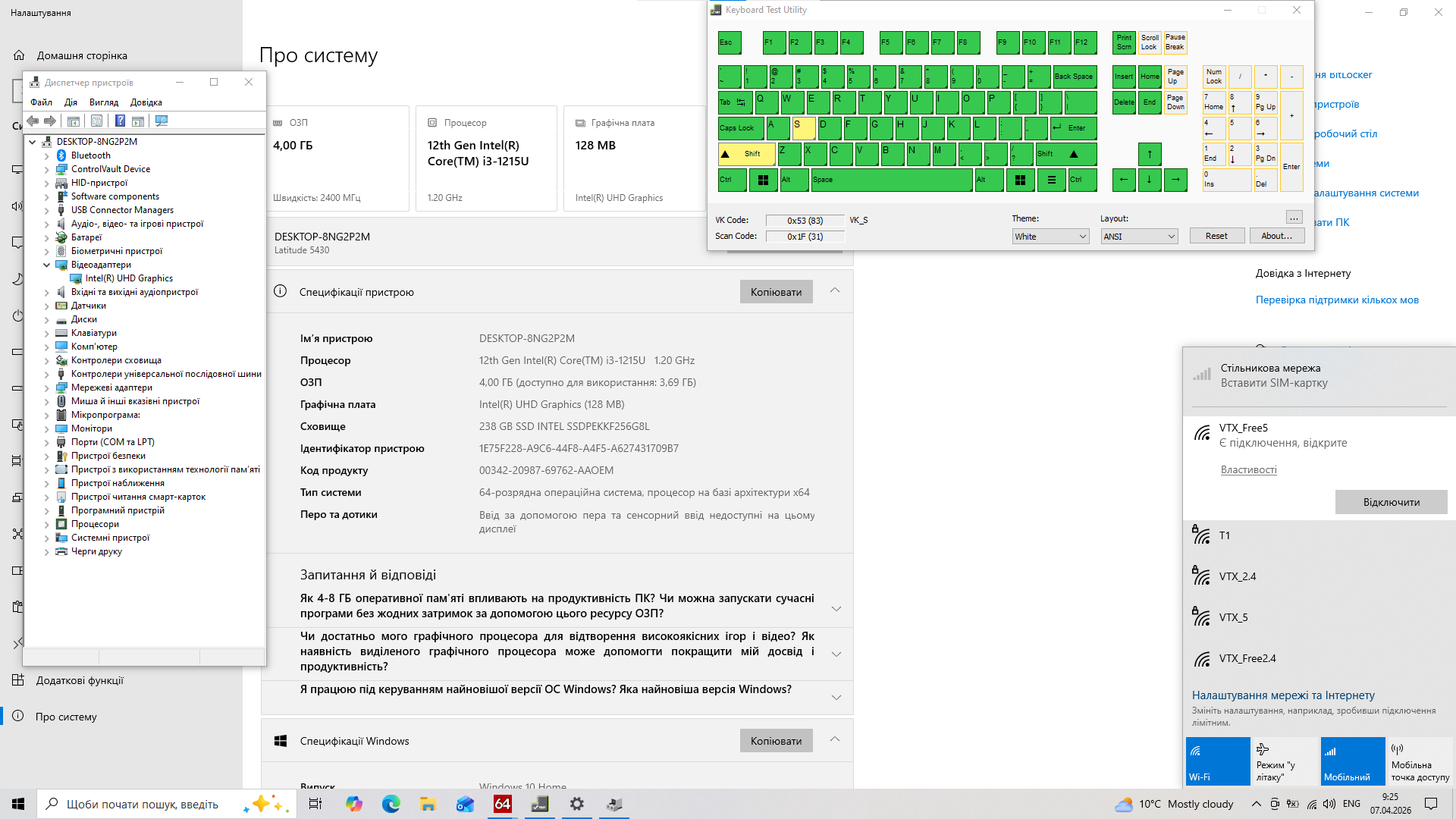Open Дія menu in Device Manager

[71, 102]
